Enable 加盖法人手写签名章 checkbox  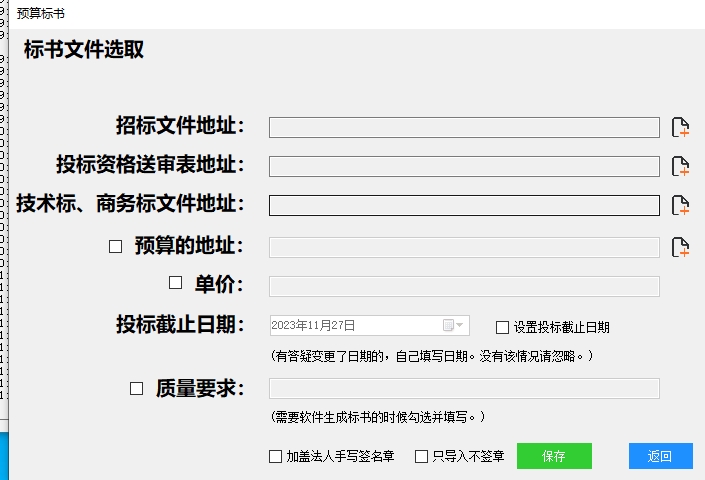(x=275, y=457)
